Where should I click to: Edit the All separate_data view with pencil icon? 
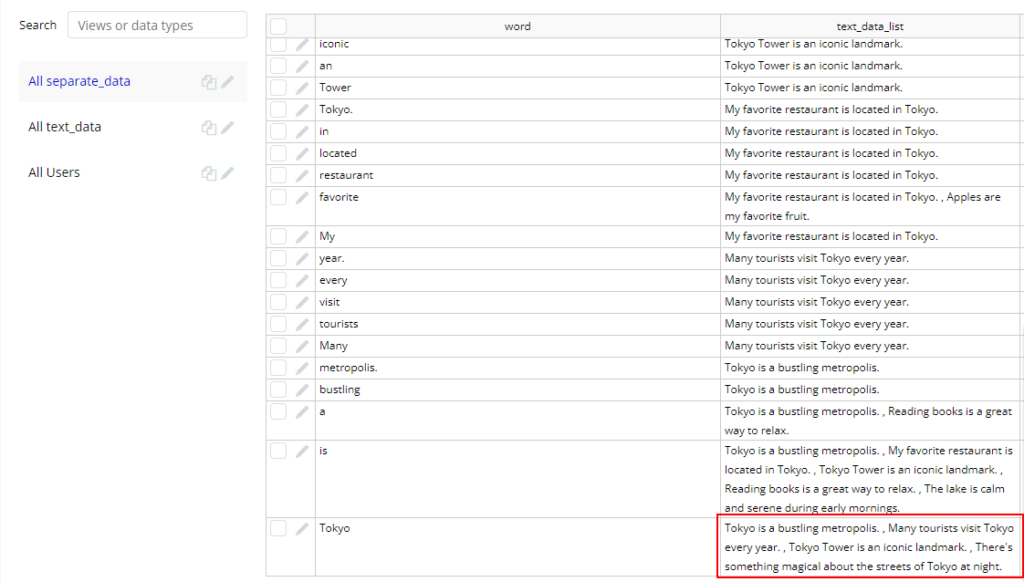[227, 82]
